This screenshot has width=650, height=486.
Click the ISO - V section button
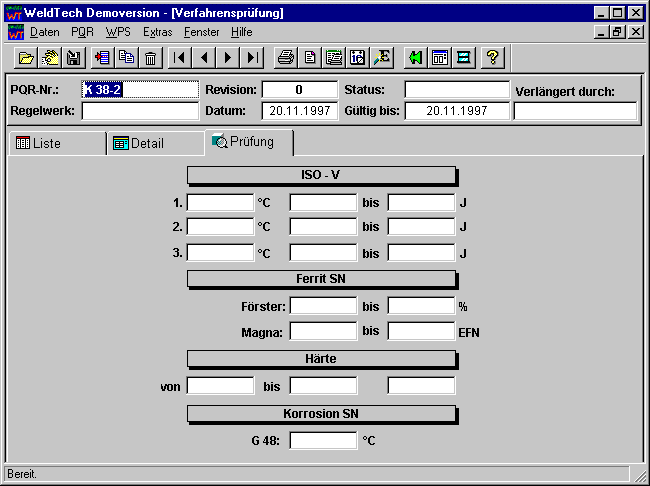(321, 175)
